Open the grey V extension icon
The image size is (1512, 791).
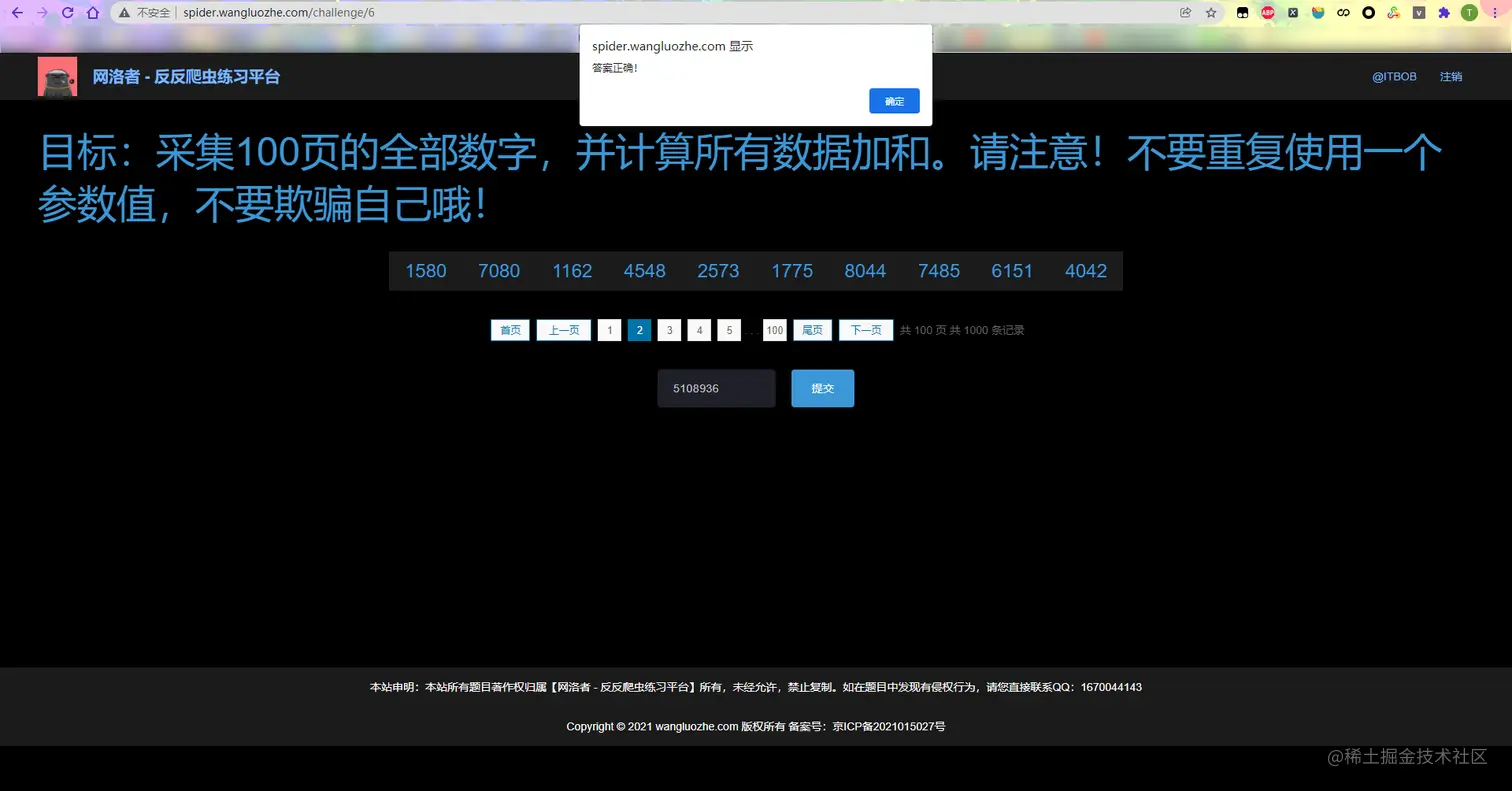point(1419,13)
